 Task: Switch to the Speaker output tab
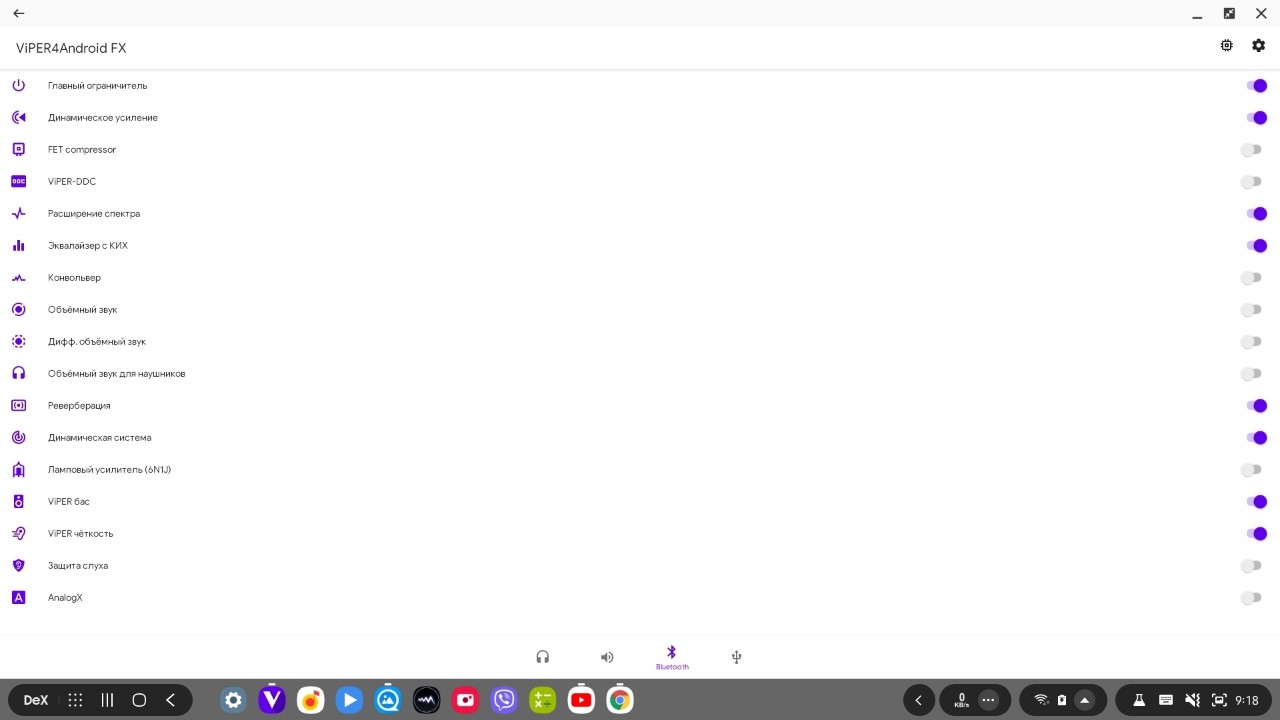point(607,657)
